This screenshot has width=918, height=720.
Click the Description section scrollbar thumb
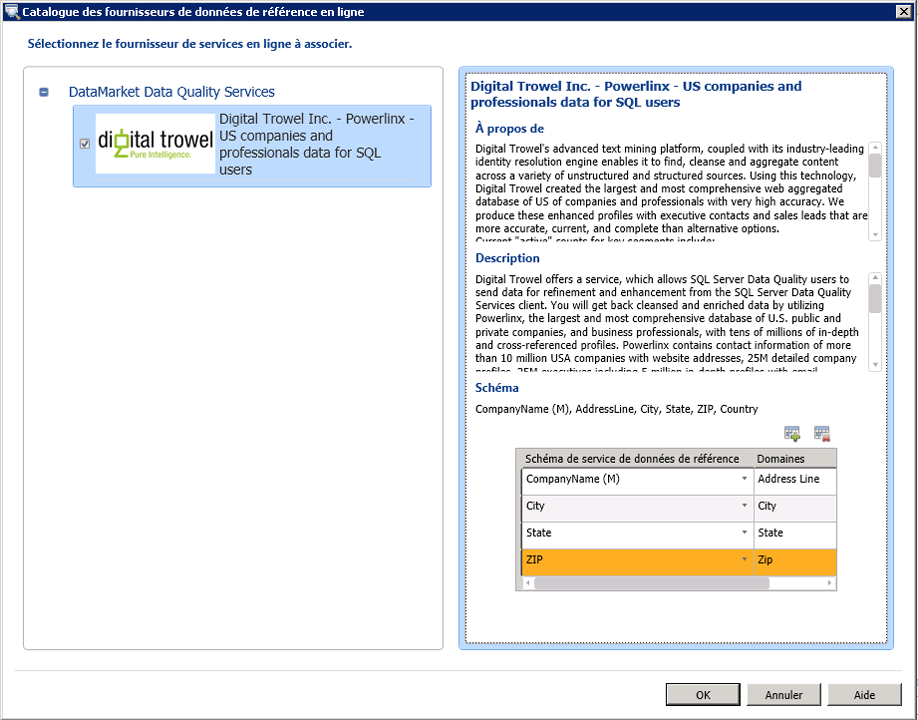click(x=875, y=298)
